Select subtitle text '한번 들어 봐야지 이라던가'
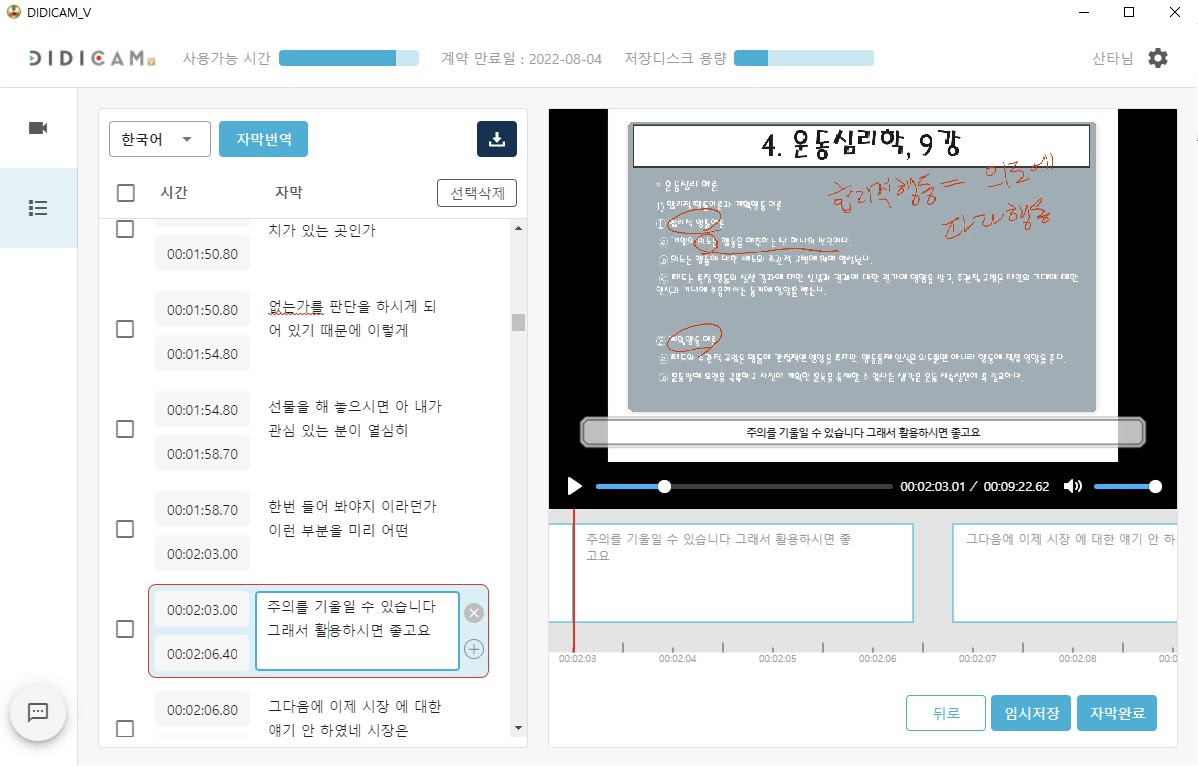This screenshot has width=1198, height=766. tap(352, 506)
